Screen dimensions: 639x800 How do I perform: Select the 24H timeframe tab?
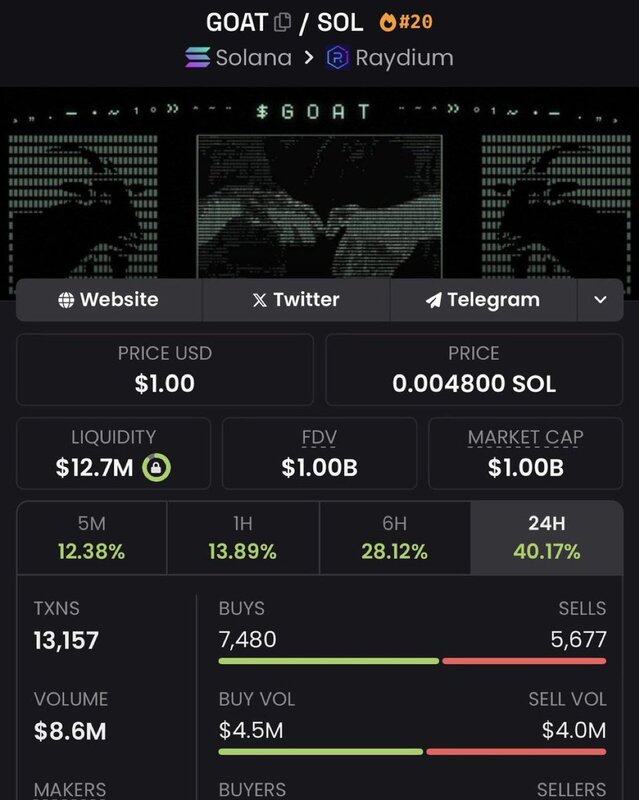(547, 538)
